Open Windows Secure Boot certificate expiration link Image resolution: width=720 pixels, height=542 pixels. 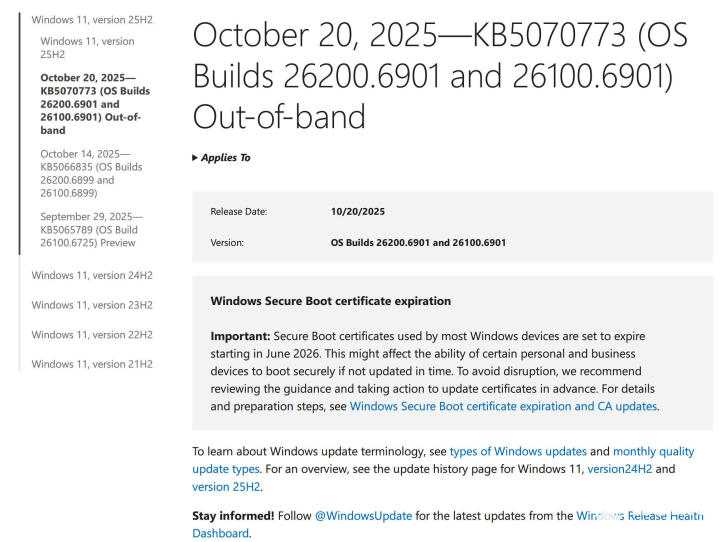(x=503, y=406)
